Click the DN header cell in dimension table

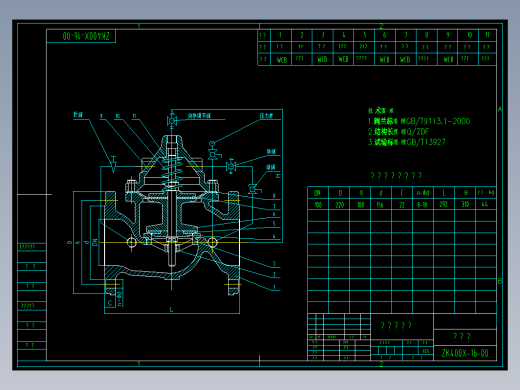pyautogui.click(x=318, y=193)
